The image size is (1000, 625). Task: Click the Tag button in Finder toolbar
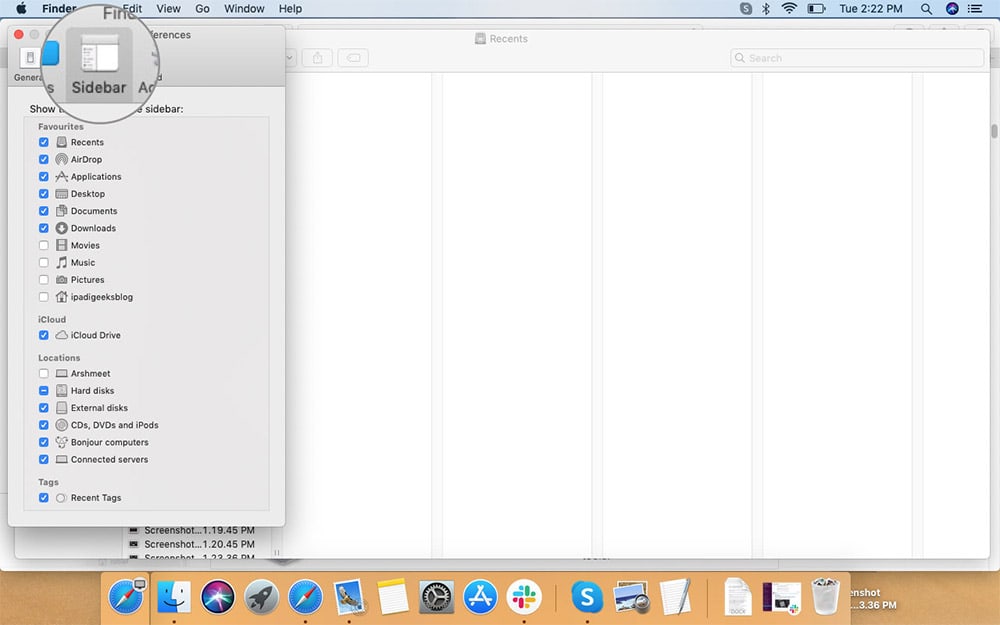[352, 58]
